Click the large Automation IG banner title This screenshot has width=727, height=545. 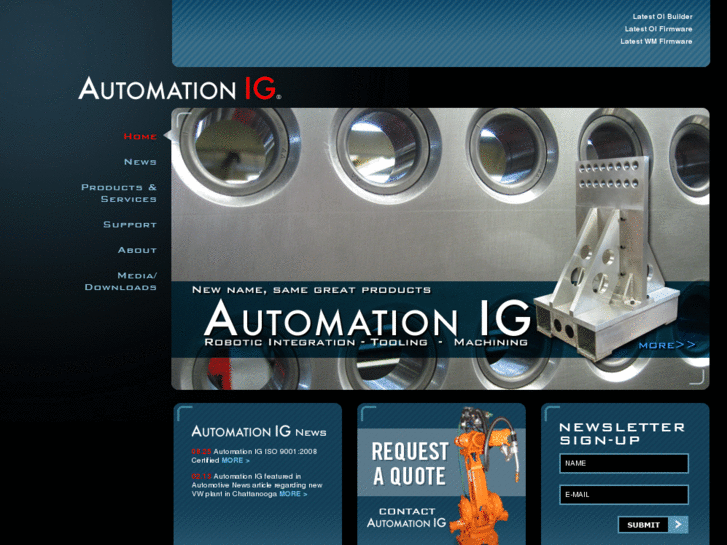click(367, 318)
